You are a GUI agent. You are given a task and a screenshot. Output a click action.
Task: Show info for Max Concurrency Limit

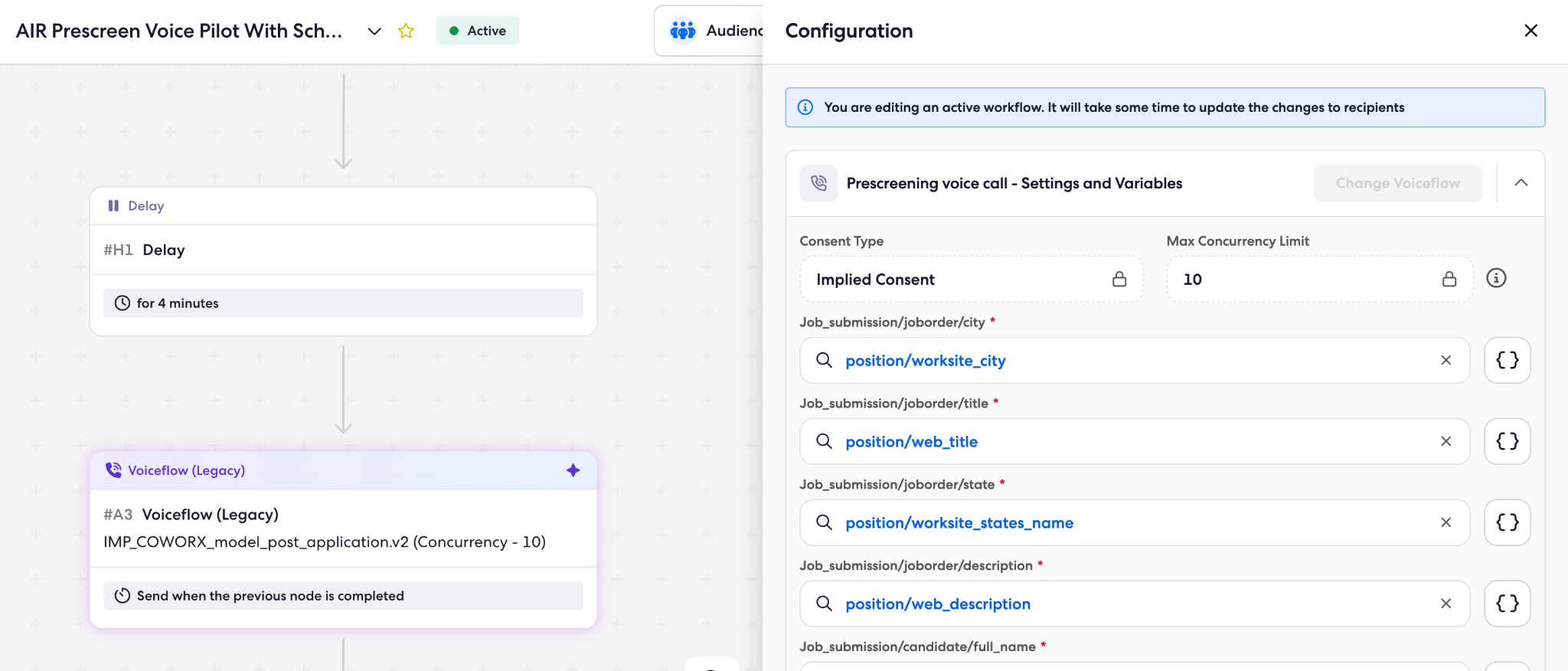coord(1496,278)
